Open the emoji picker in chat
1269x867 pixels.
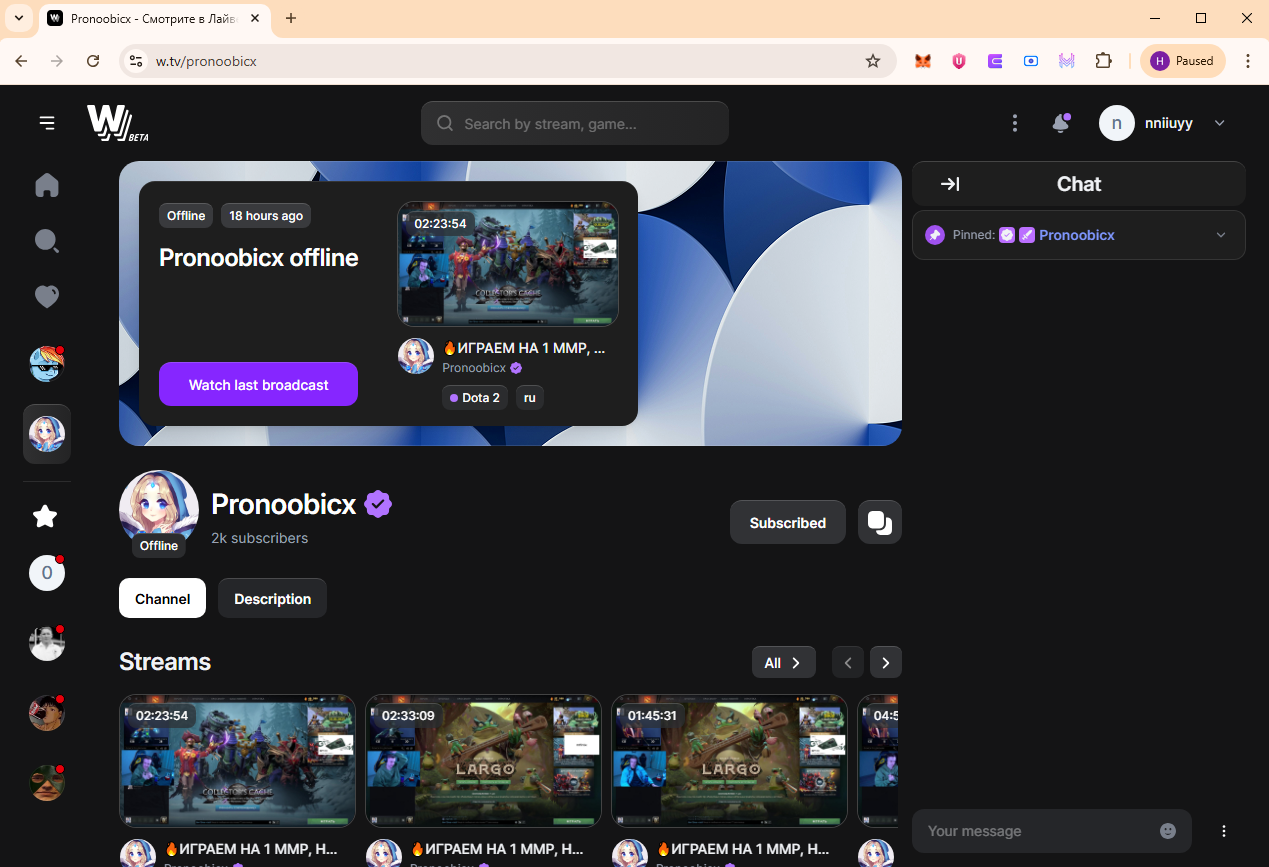pos(1168,831)
